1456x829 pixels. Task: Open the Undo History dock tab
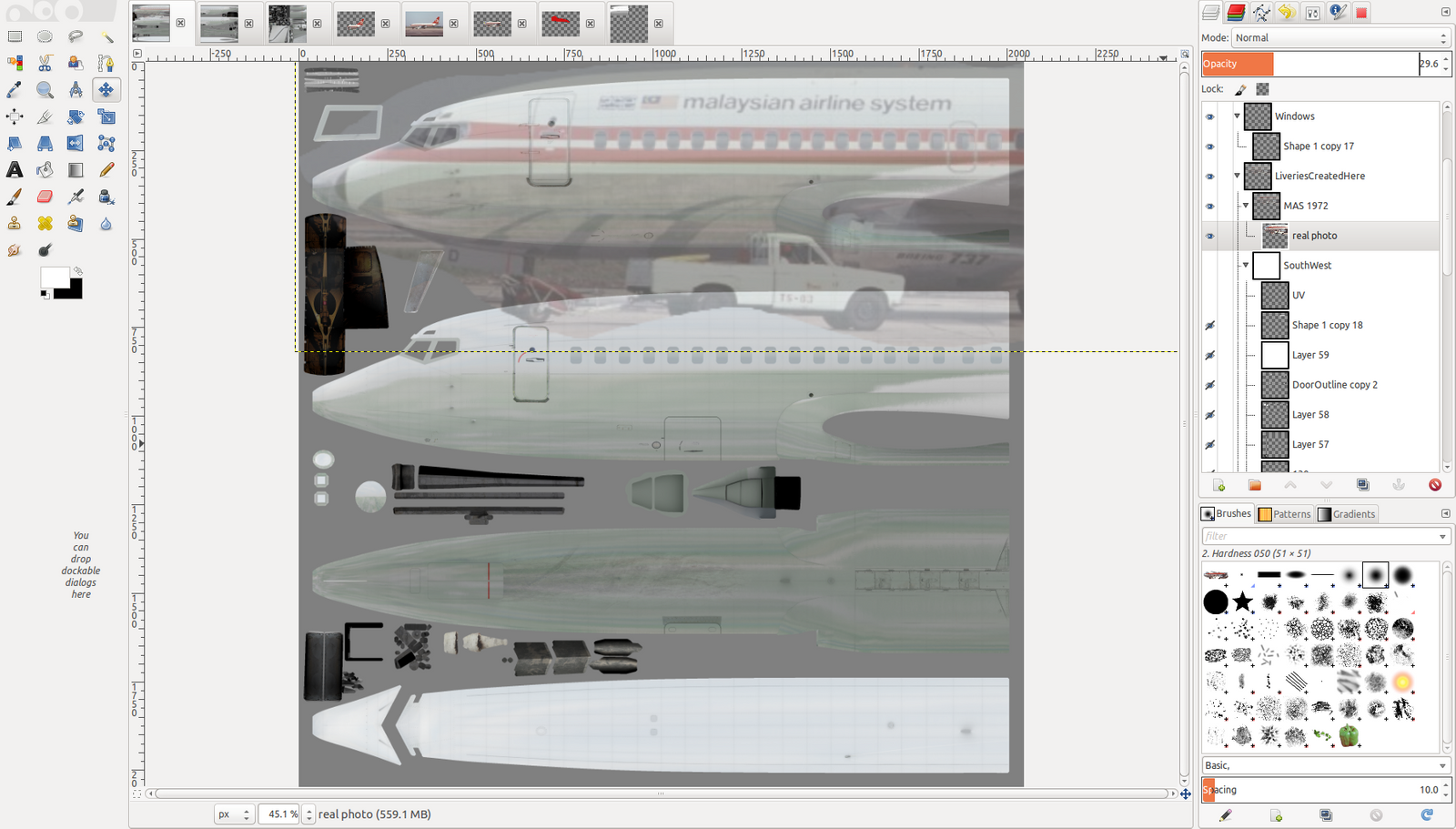(x=1287, y=12)
